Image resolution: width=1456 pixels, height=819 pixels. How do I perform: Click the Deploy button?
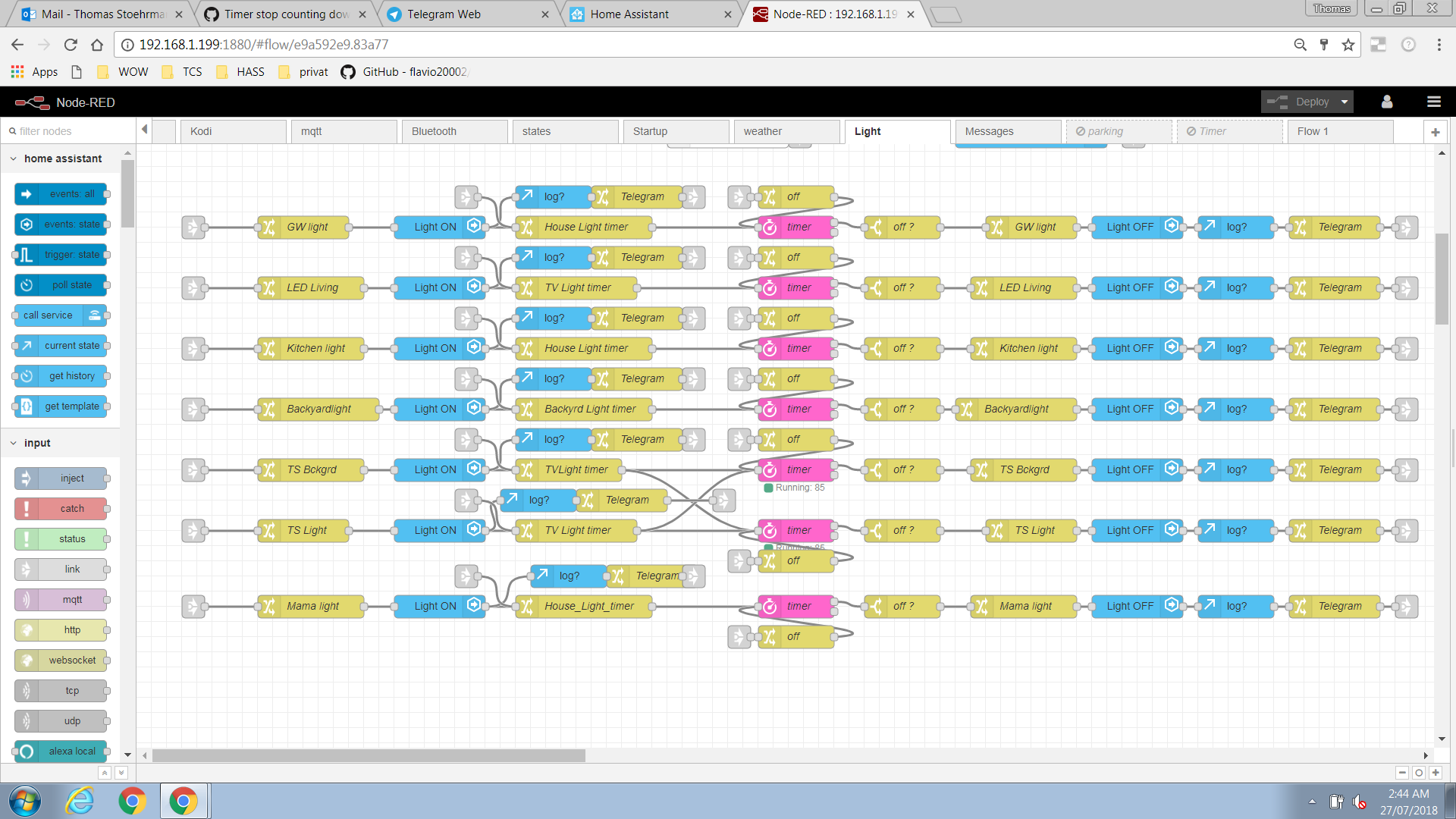tap(1298, 102)
